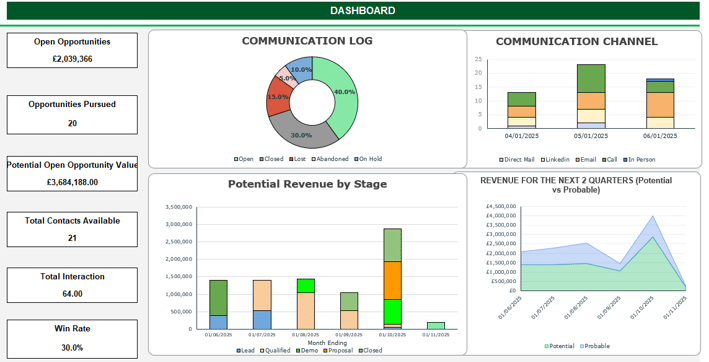Screen dimensions: 709x362
Task: Select the Open Opportunities KPI card
Action: coord(72,50)
